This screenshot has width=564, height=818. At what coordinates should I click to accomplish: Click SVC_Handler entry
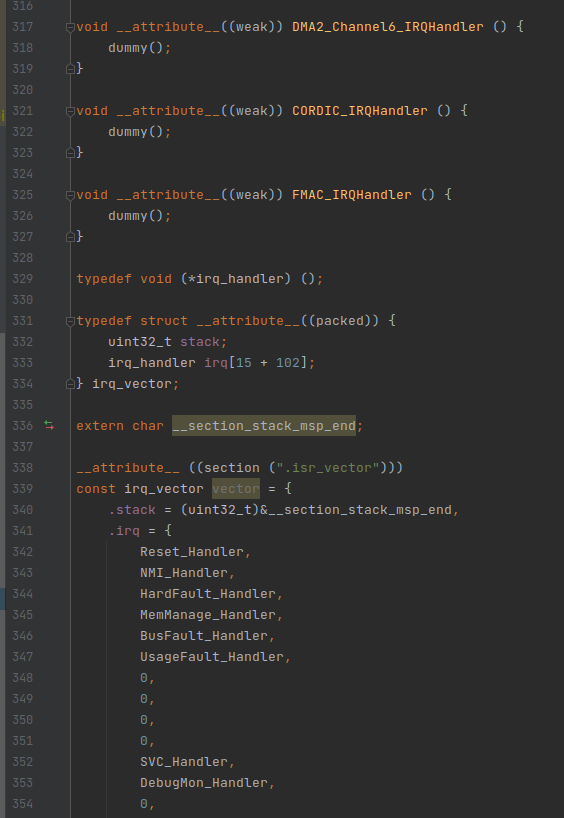click(x=184, y=762)
